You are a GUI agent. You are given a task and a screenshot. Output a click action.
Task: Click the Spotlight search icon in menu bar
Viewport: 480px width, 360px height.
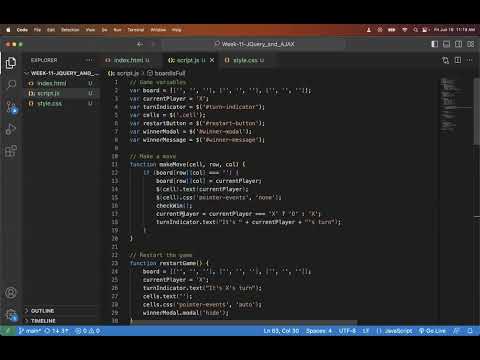415,30
